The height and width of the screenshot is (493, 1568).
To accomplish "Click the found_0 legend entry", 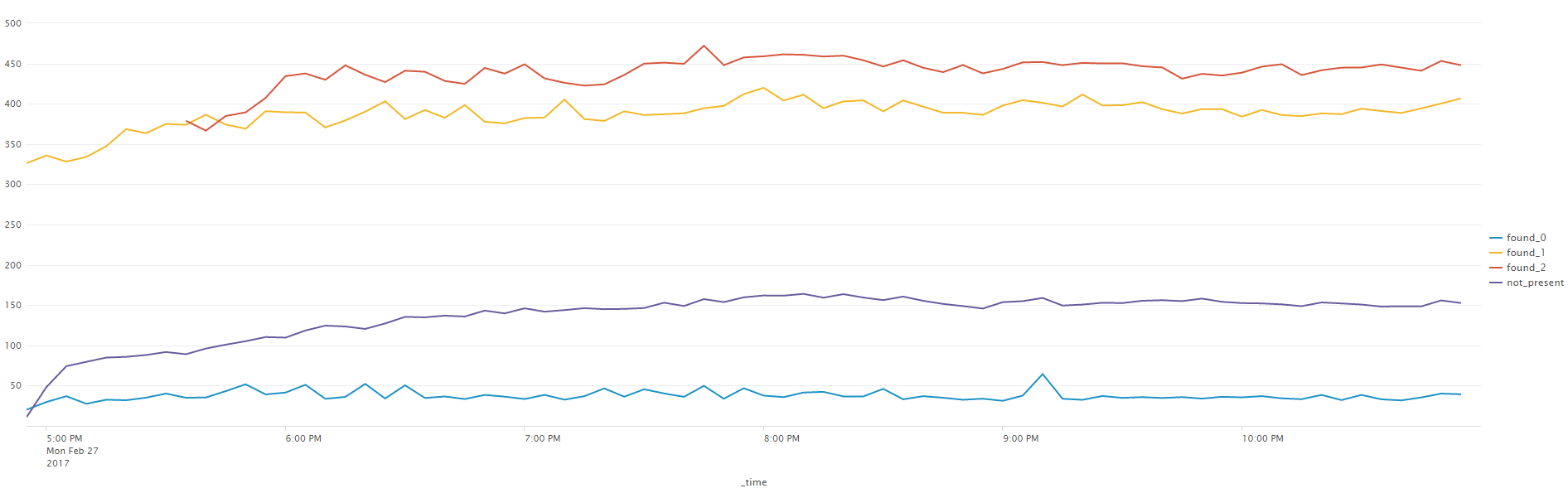I will tap(1517, 238).
